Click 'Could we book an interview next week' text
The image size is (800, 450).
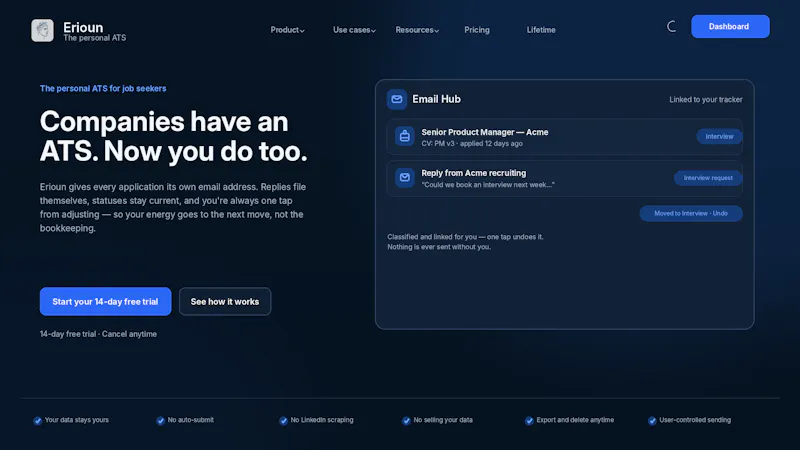tap(488, 185)
